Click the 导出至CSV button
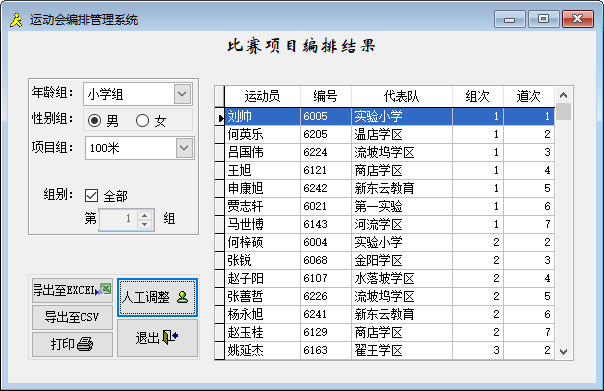The height and width of the screenshot is (391, 604). (x=72, y=317)
